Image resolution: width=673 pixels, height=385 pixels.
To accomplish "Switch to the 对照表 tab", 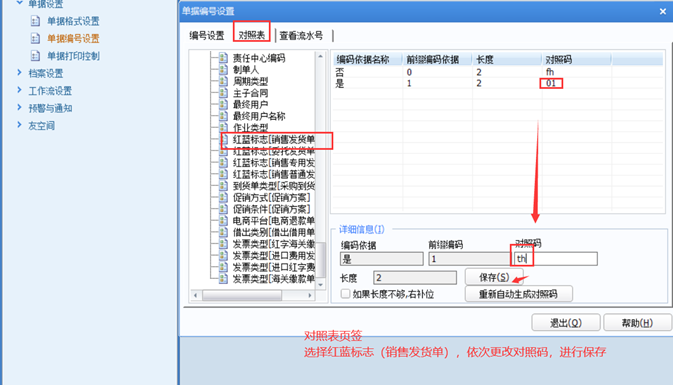I will point(252,35).
